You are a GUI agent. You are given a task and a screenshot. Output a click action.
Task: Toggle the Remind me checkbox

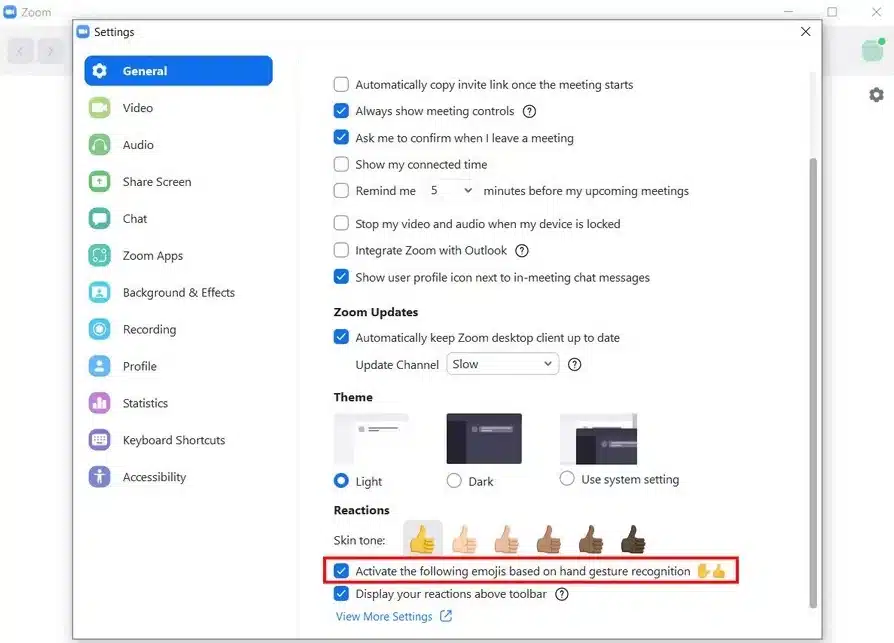point(341,190)
